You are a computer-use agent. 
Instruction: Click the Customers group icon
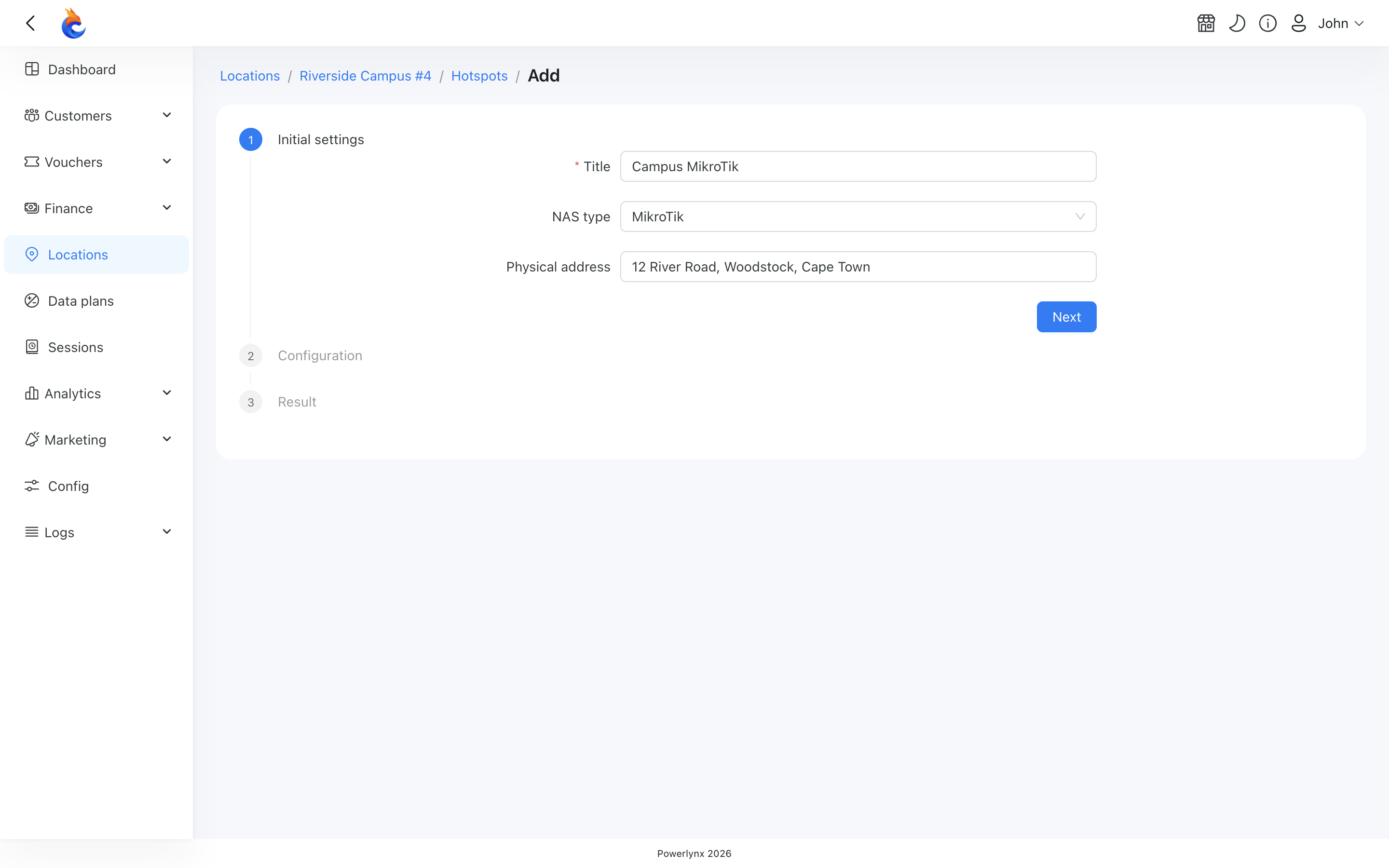[31, 115]
